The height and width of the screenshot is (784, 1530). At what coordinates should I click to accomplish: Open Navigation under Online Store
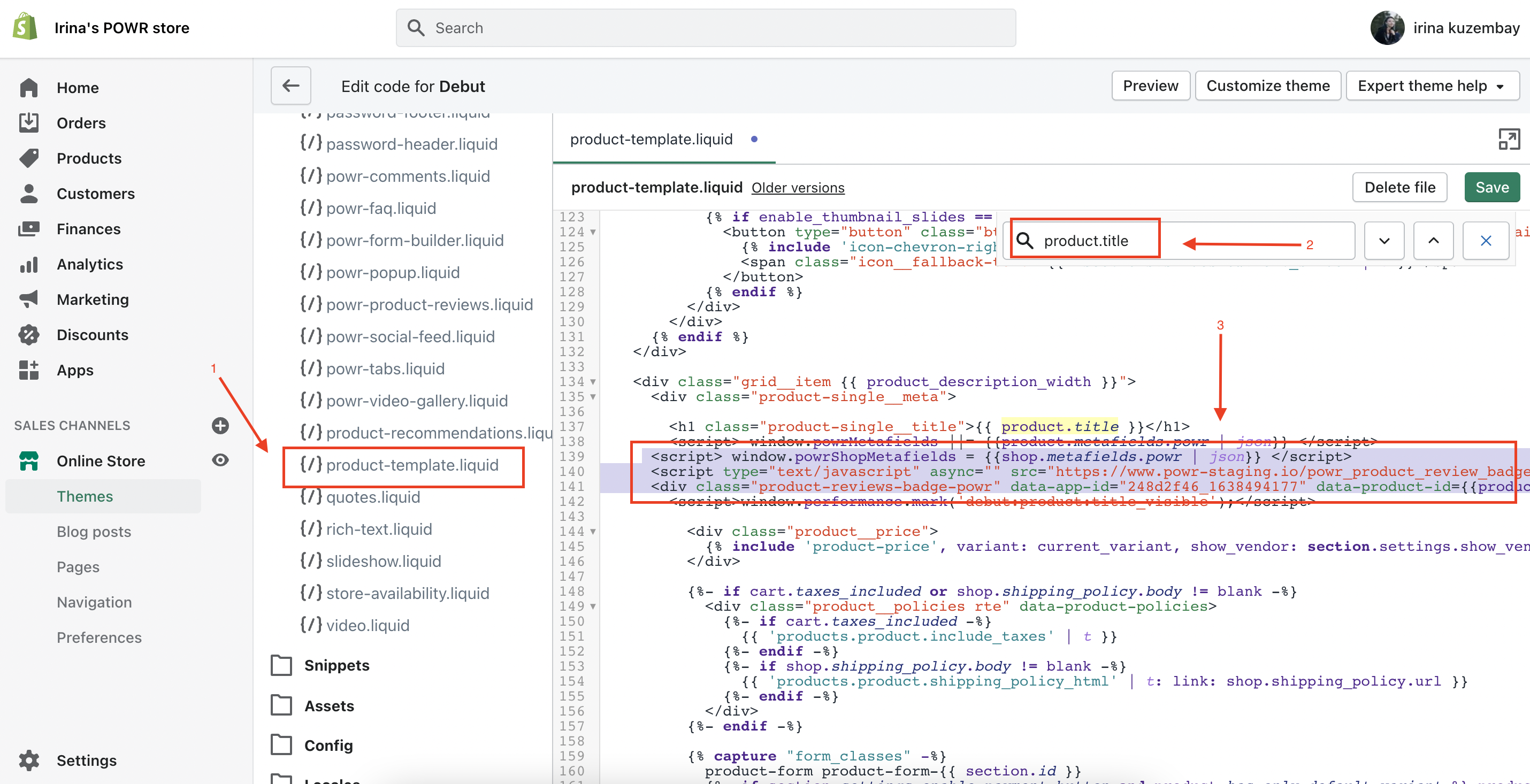tap(94, 602)
